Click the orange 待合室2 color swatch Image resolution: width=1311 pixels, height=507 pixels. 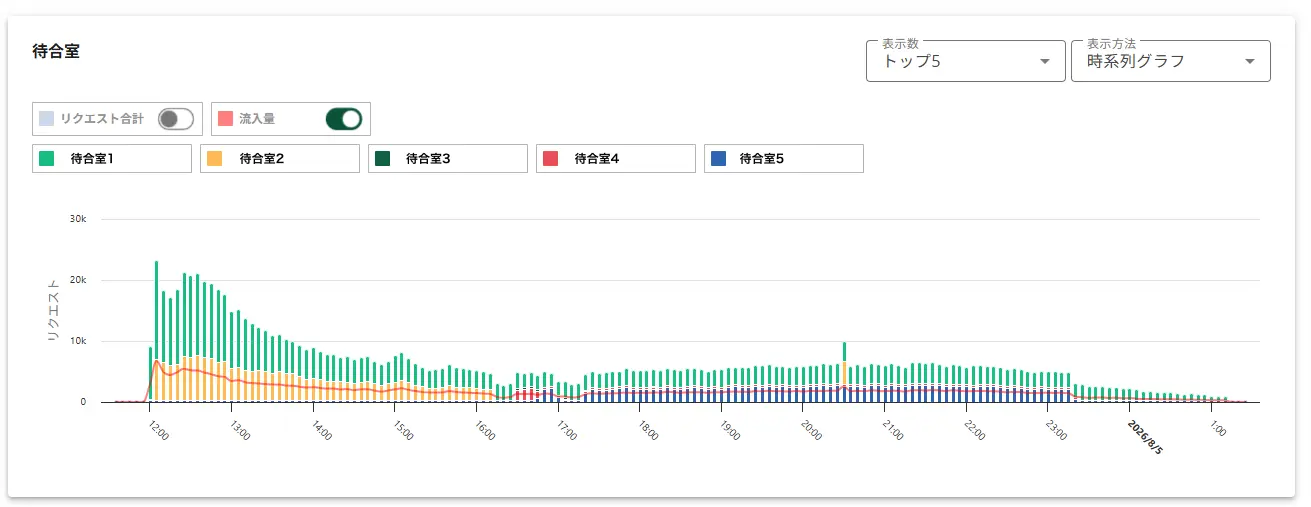click(x=214, y=158)
